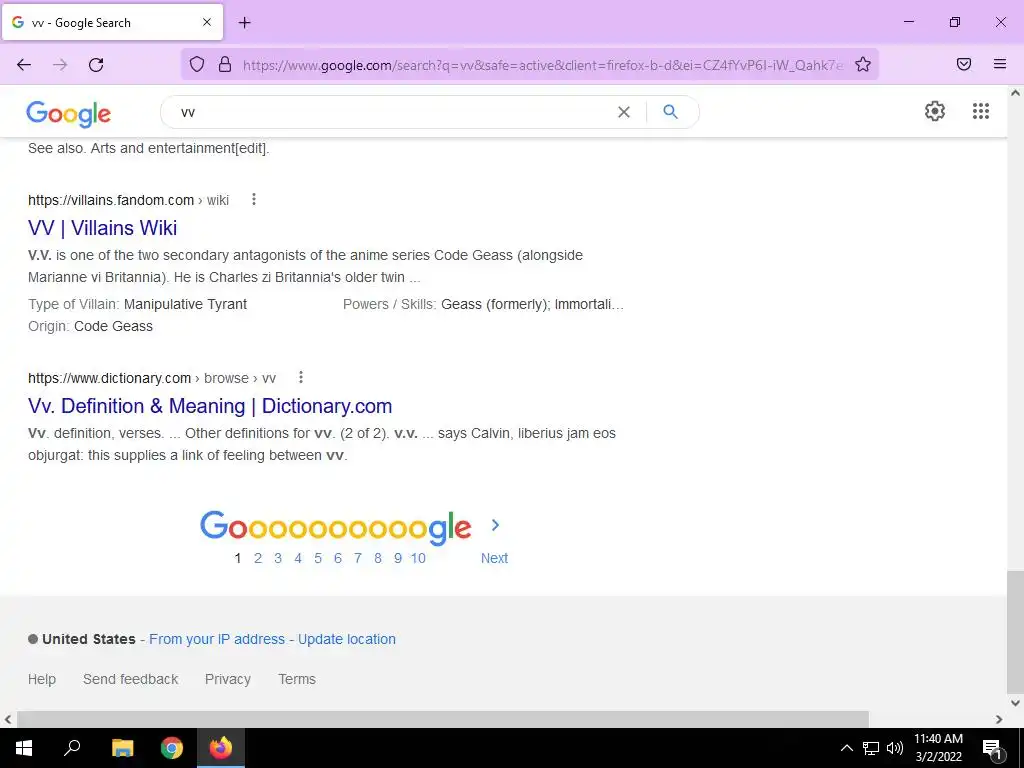This screenshot has height=768, width=1024.
Task: Open Google quick settings gear
Action: tap(935, 111)
